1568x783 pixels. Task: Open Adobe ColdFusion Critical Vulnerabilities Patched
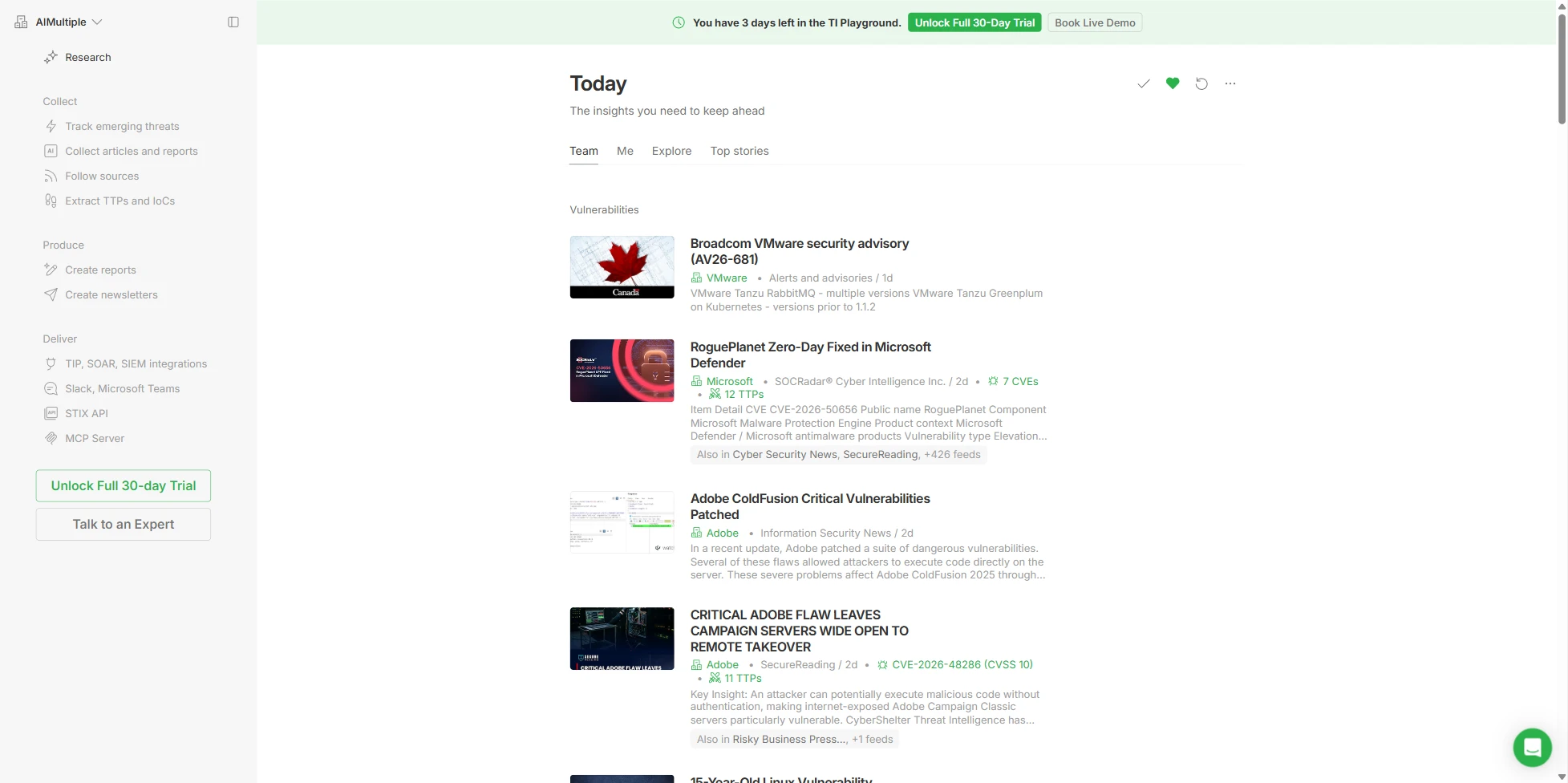pyautogui.click(x=810, y=506)
